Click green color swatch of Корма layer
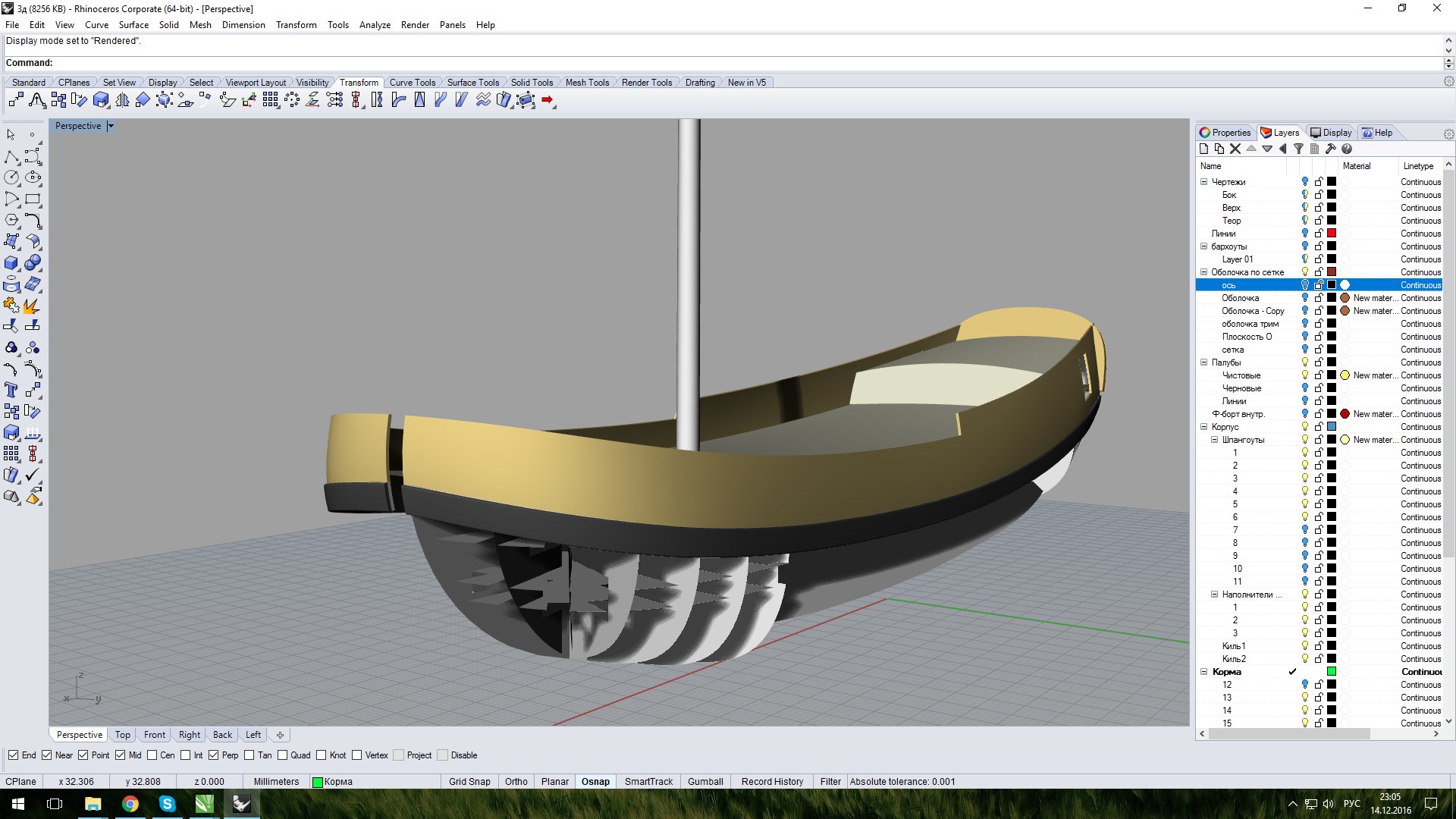 pyautogui.click(x=1332, y=672)
